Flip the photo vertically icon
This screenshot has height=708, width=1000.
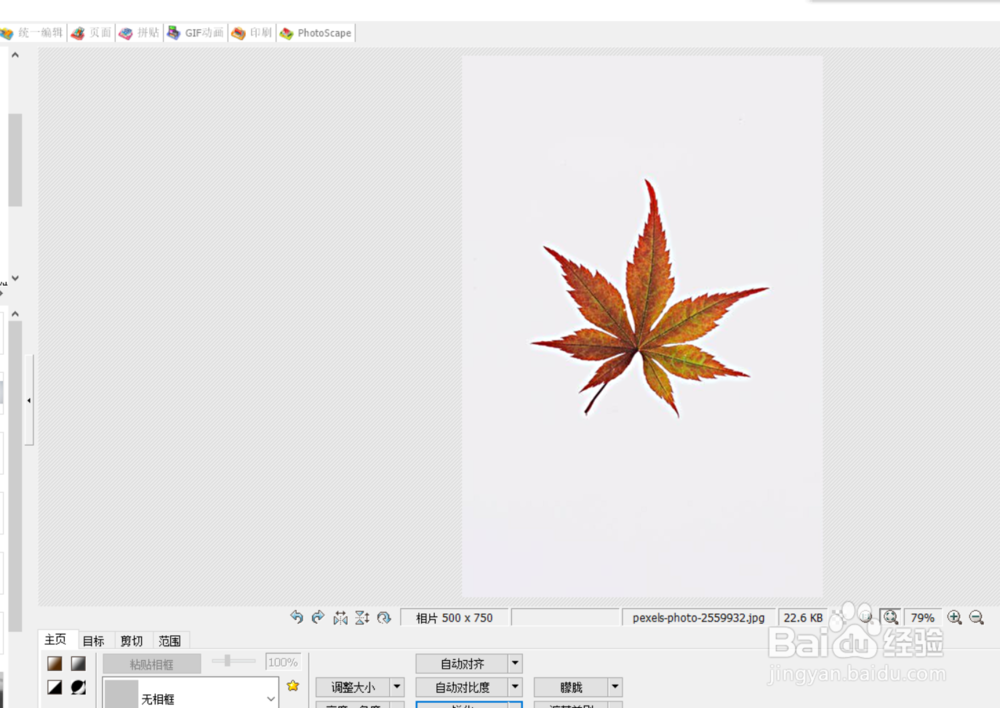(x=362, y=617)
